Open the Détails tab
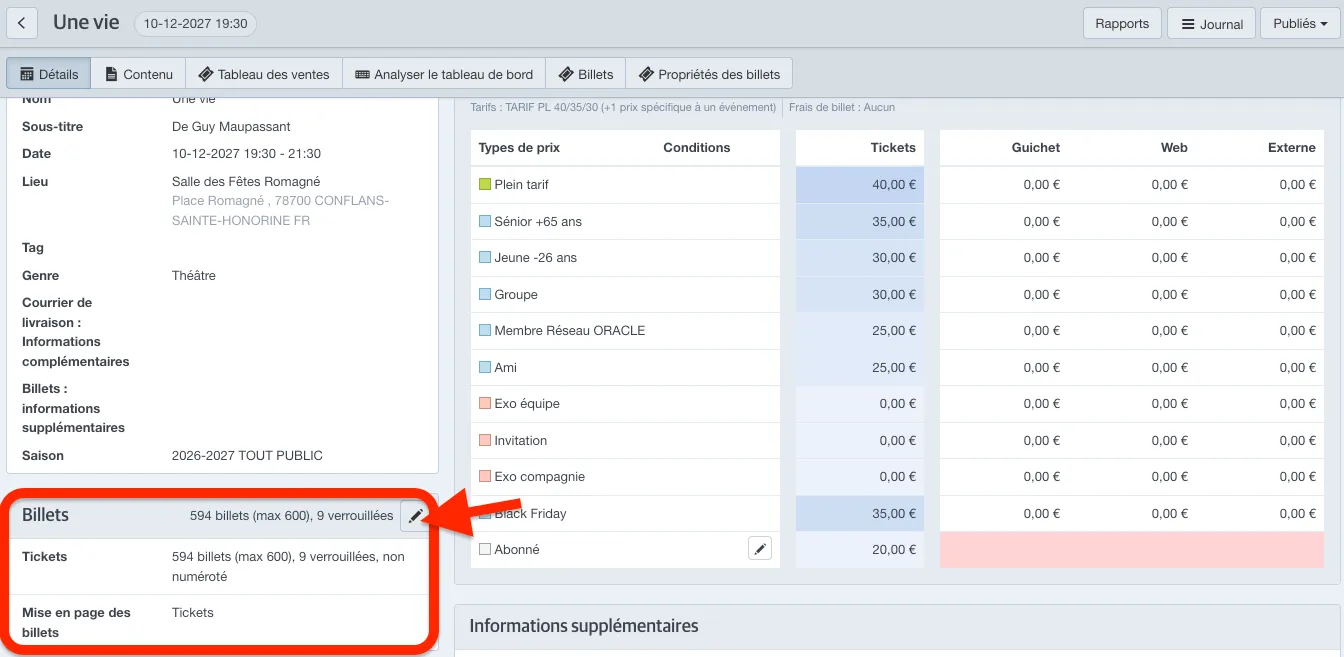The height and width of the screenshot is (657, 1344). tap(49, 74)
